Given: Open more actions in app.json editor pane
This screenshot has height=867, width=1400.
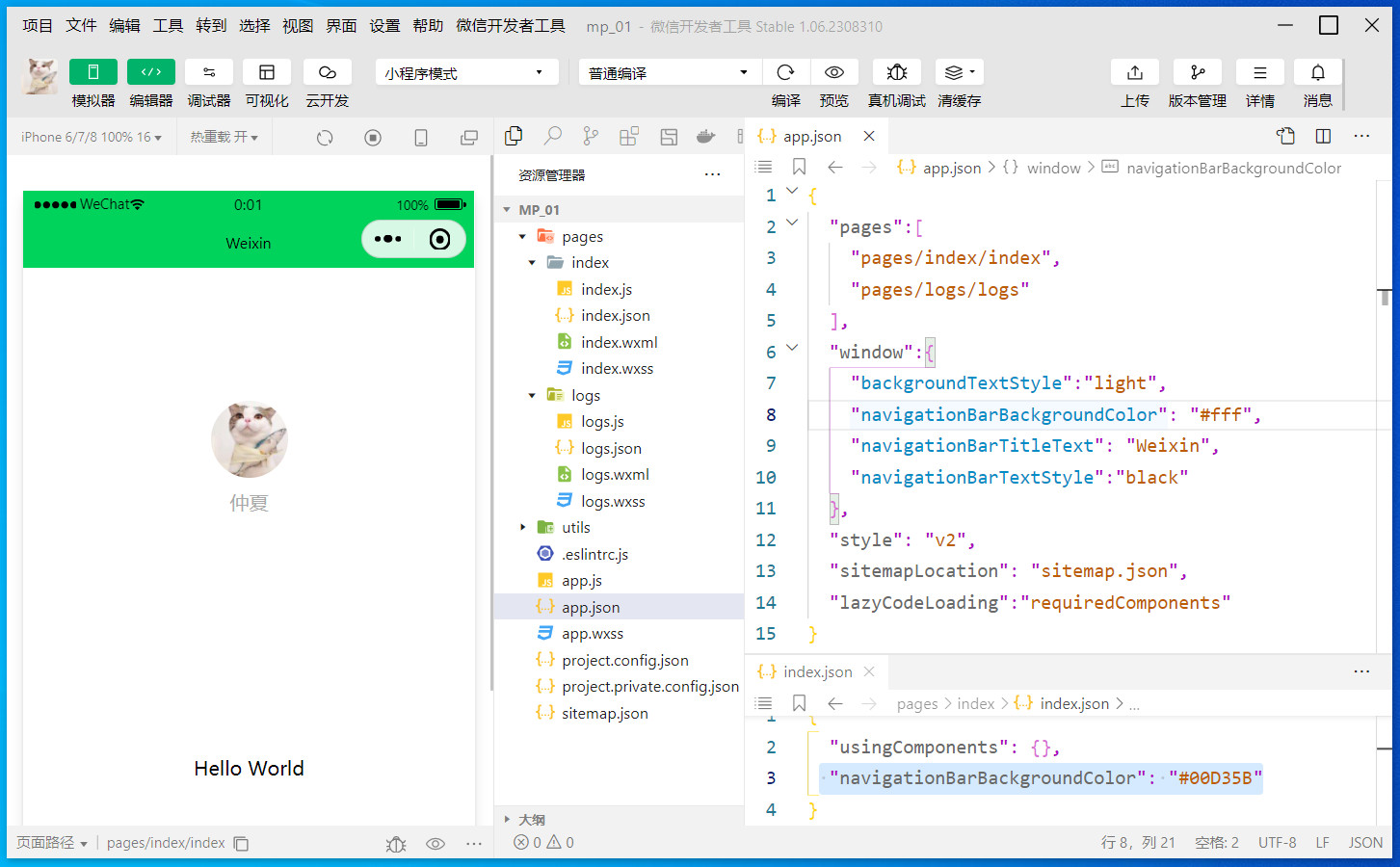Looking at the screenshot, I should coord(1361,136).
